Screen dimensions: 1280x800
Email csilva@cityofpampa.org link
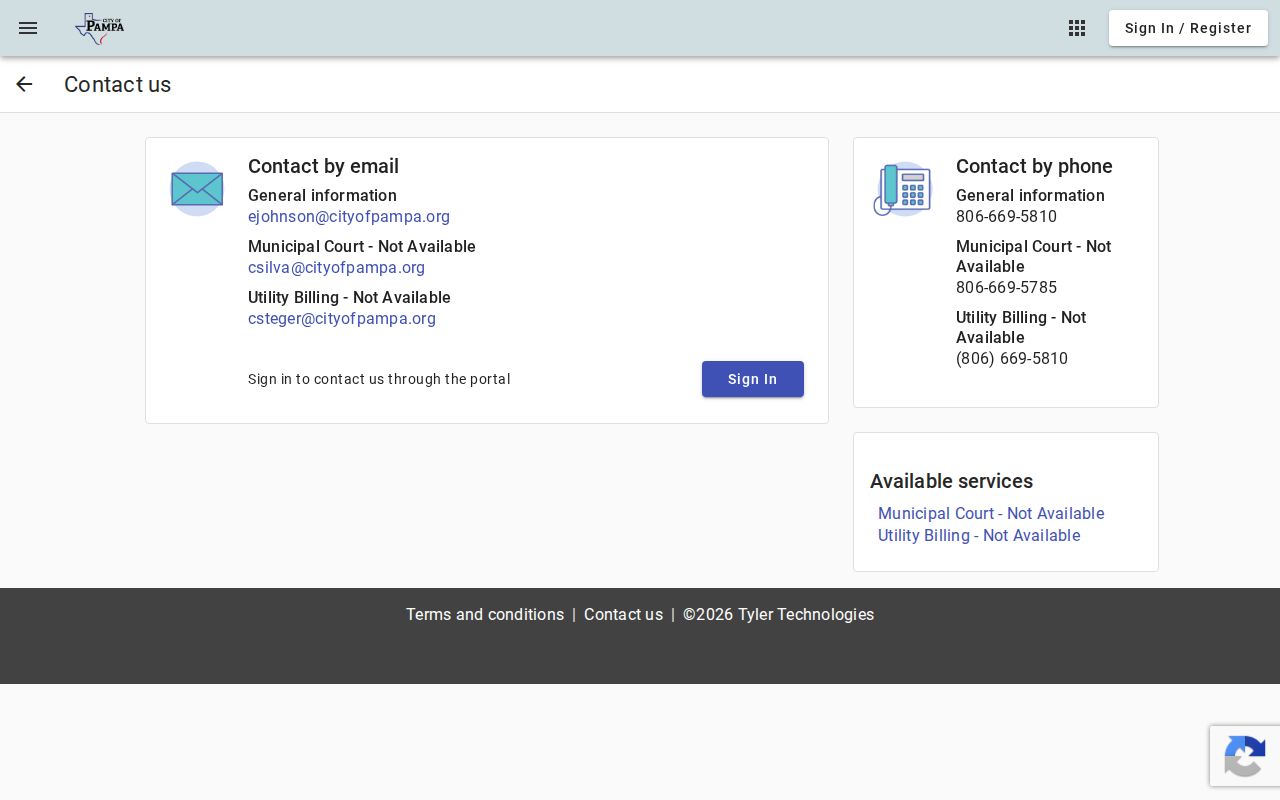(x=336, y=268)
